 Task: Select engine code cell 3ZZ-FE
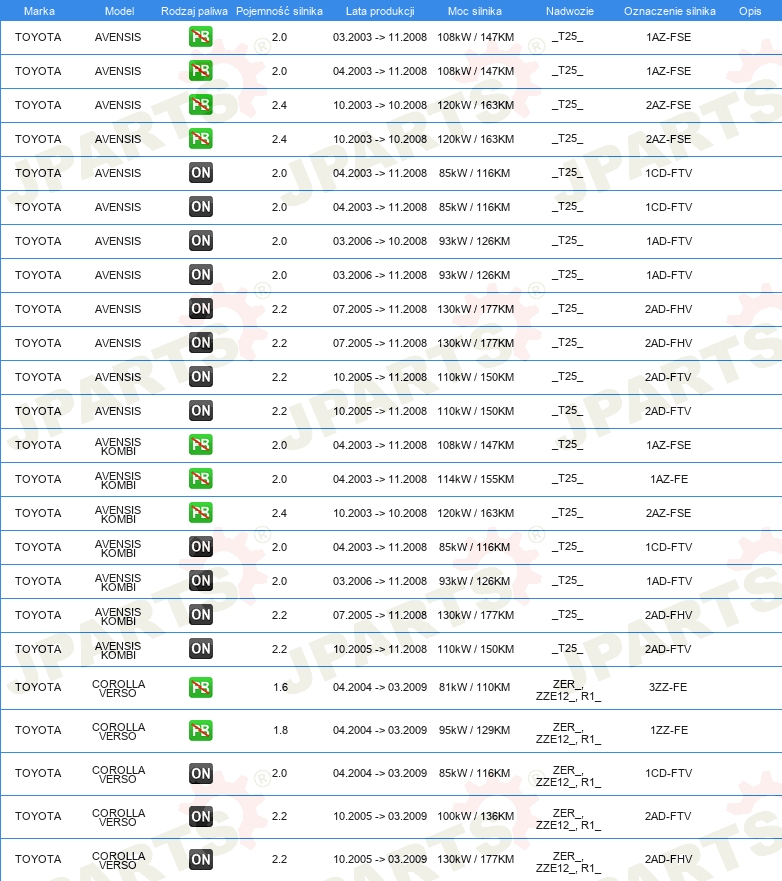[x=668, y=687]
